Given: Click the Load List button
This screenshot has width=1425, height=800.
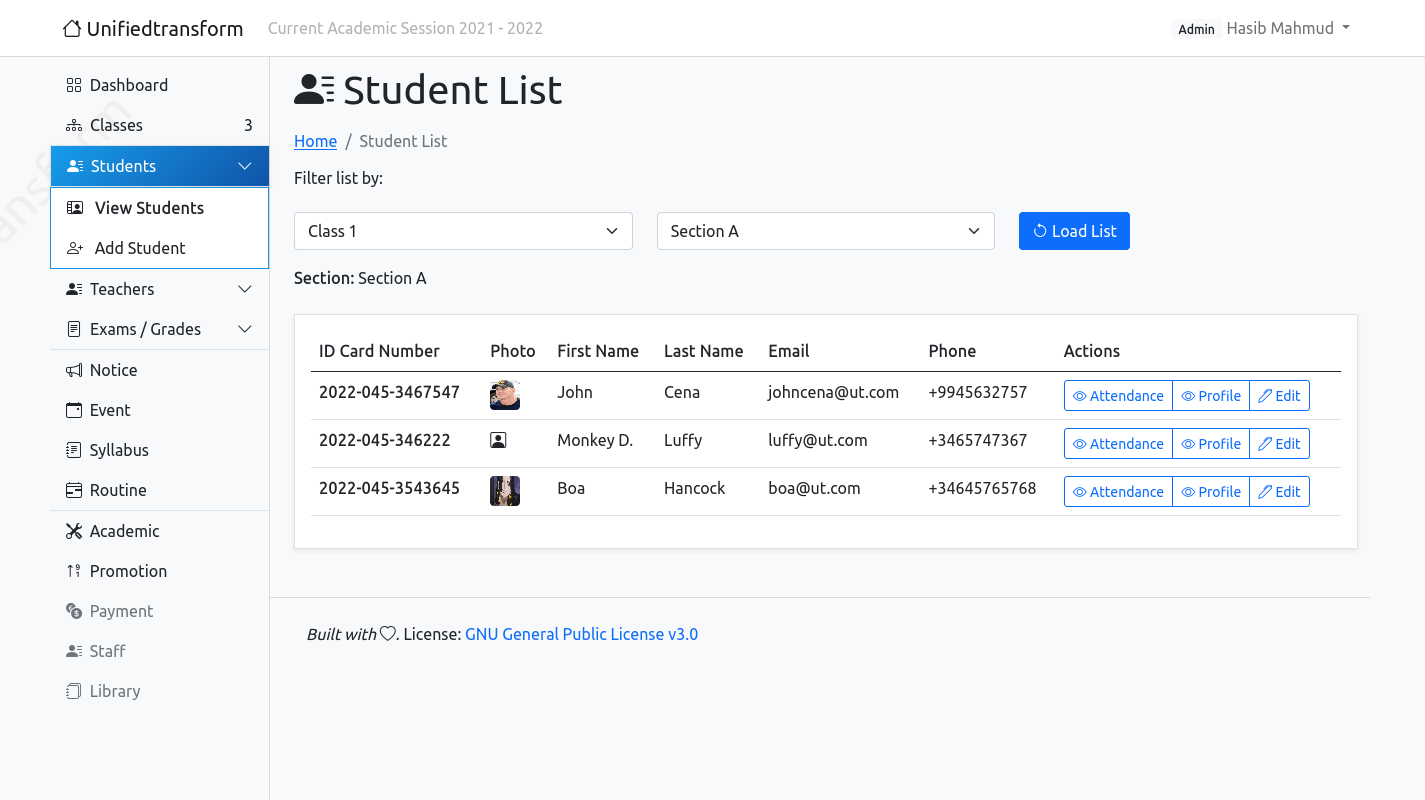Looking at the screenshot, I should 1074,231.
